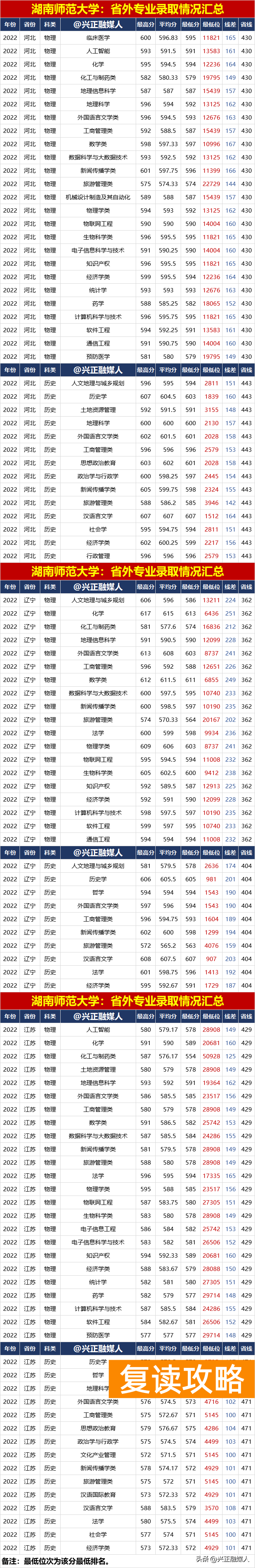
Task: Click the lowest rank value '18065'
Action: (x=211, y=303)
